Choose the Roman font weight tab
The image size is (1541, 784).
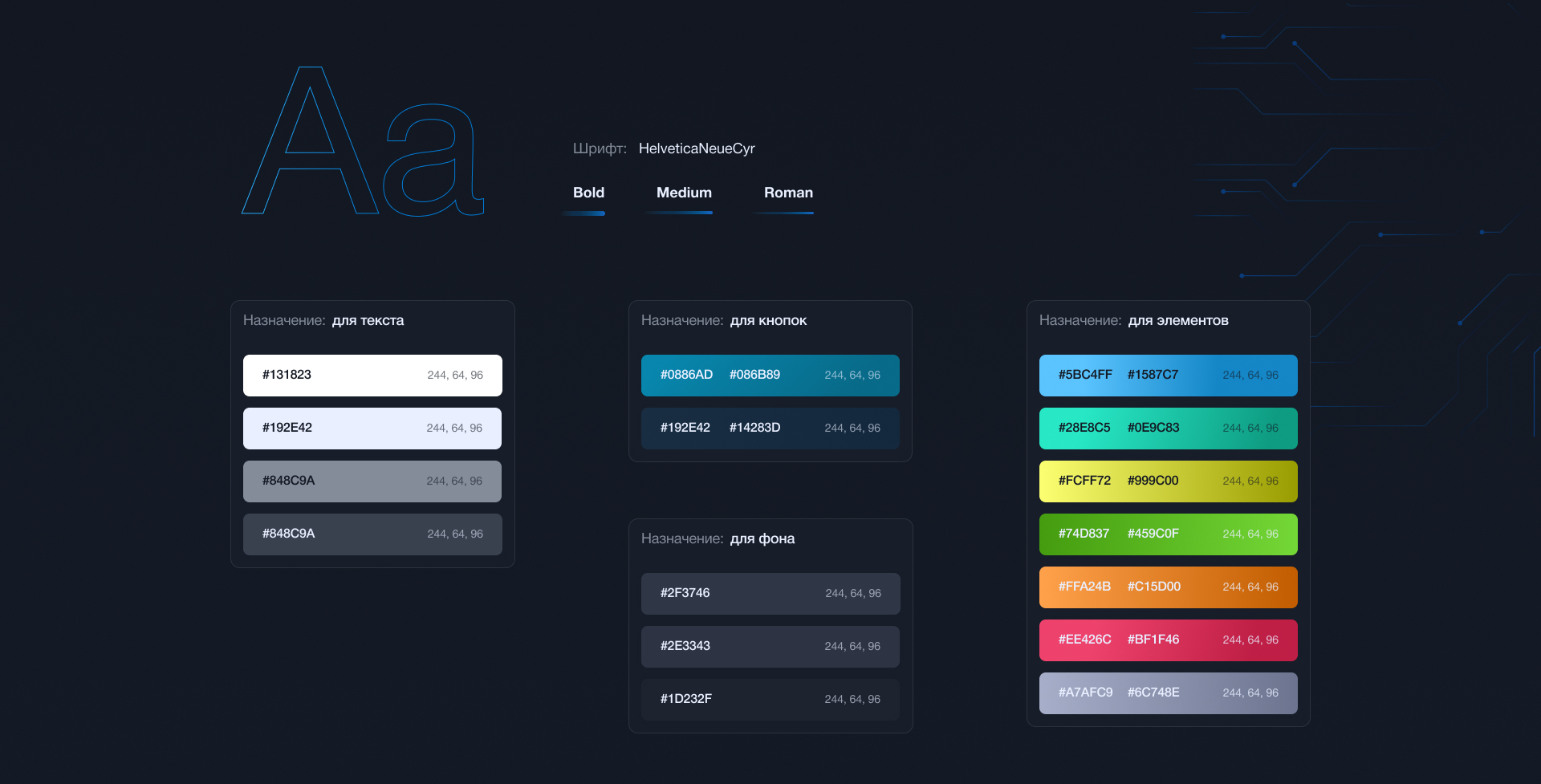tap(788, 193)
